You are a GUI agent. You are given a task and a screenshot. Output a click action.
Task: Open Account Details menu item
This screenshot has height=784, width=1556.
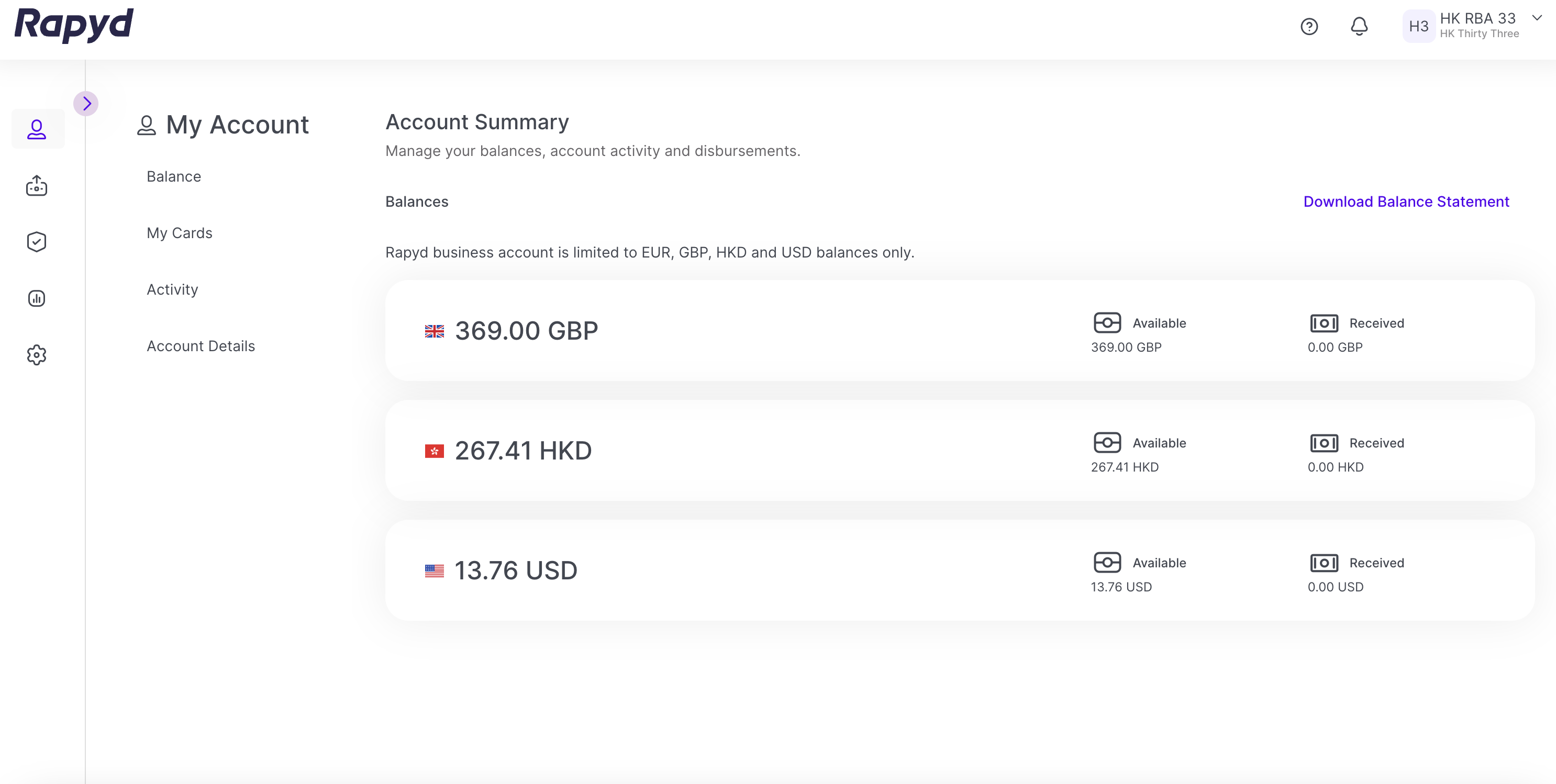click(201, 346)
